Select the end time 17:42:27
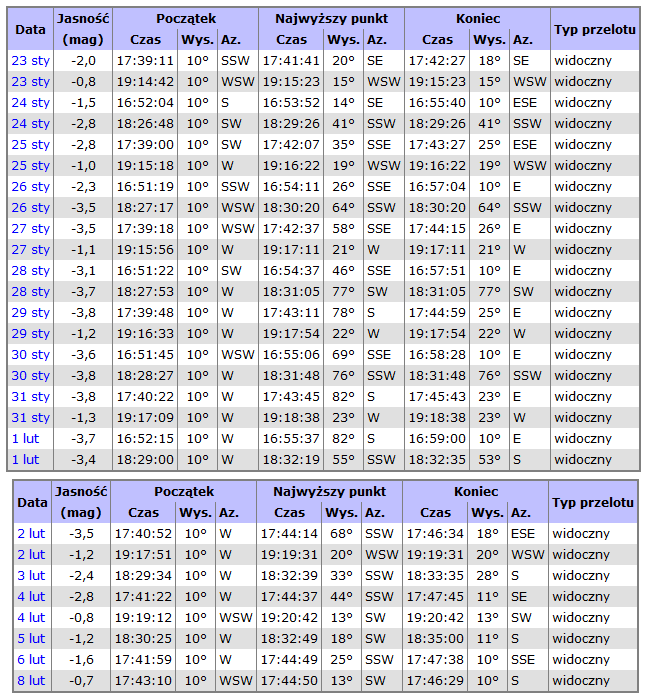The height and width of the screenshot is (699, 647). click(x=437, y=60)
